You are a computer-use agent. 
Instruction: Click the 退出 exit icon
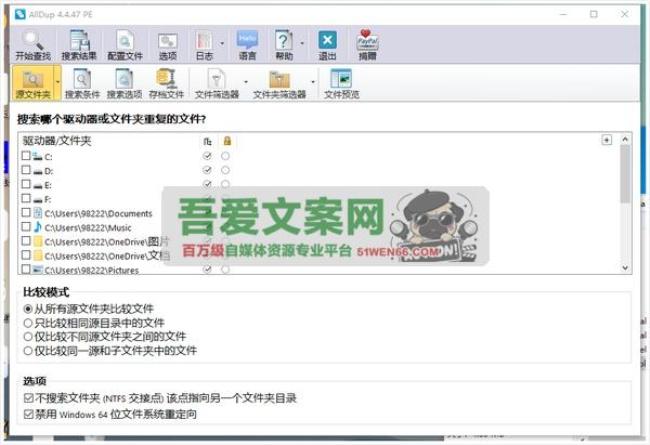click(327, 44)
